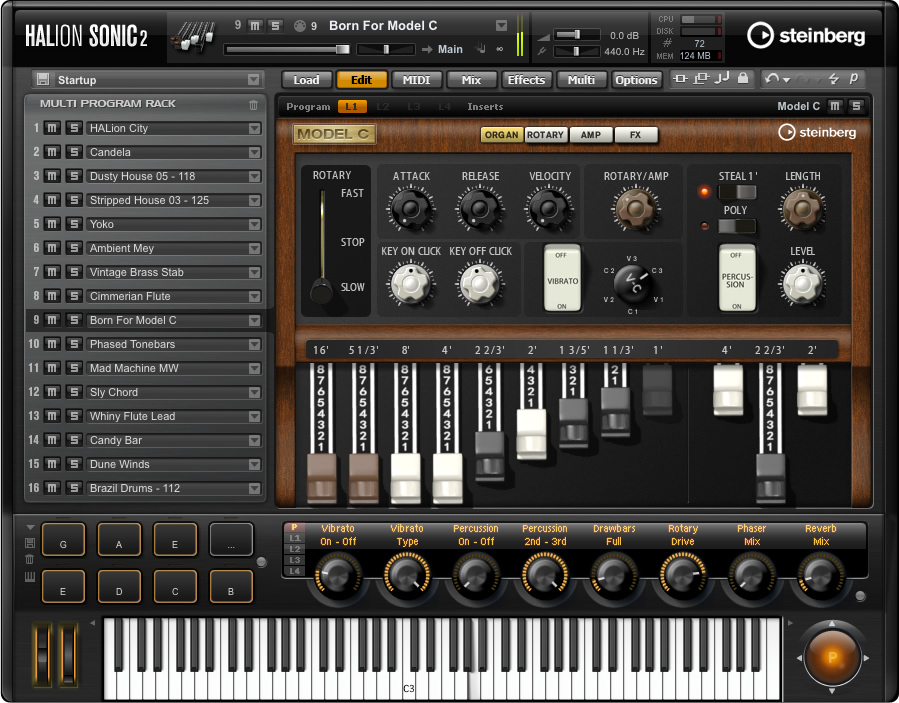Click the lightning bolt icon near the p symbol
The width and height of the screenshot is (899, 703).
click(x=835, y=79)
